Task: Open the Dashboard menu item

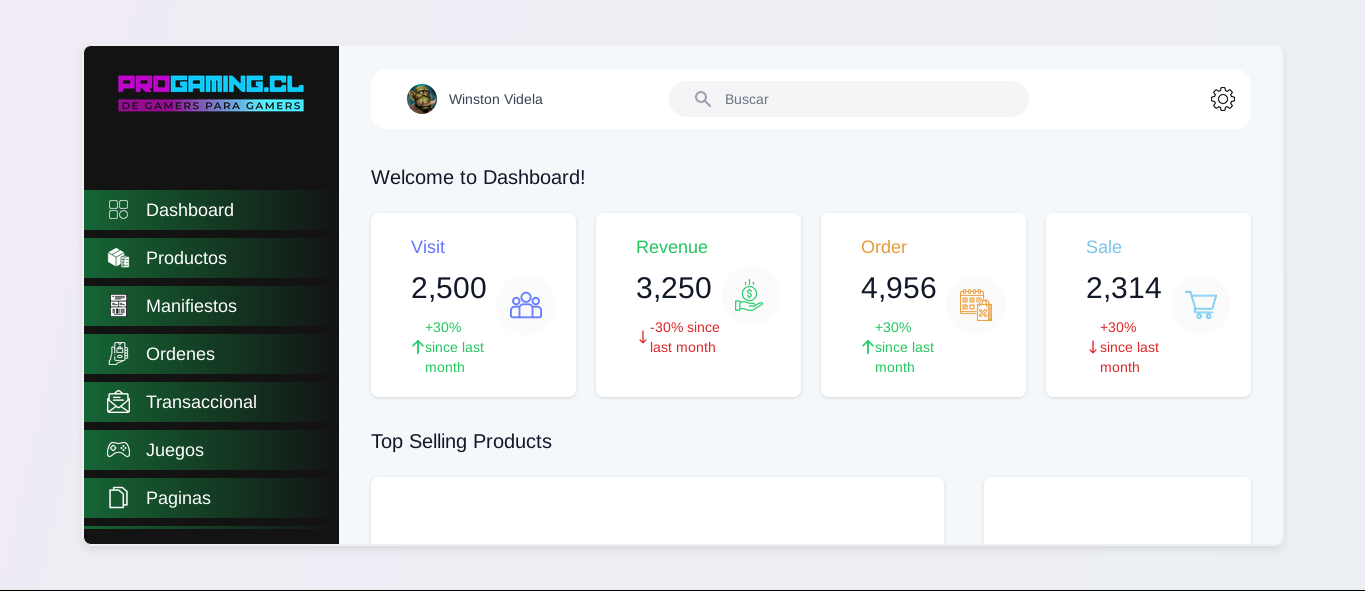Action: pos(190,210)
